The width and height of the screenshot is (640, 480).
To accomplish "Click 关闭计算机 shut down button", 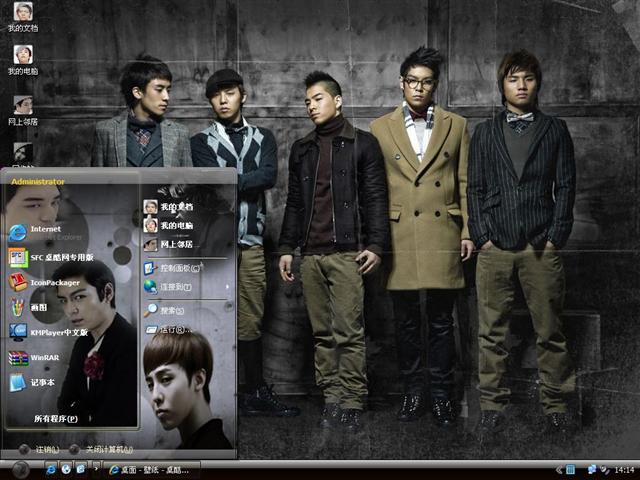I will click(101, 449).
